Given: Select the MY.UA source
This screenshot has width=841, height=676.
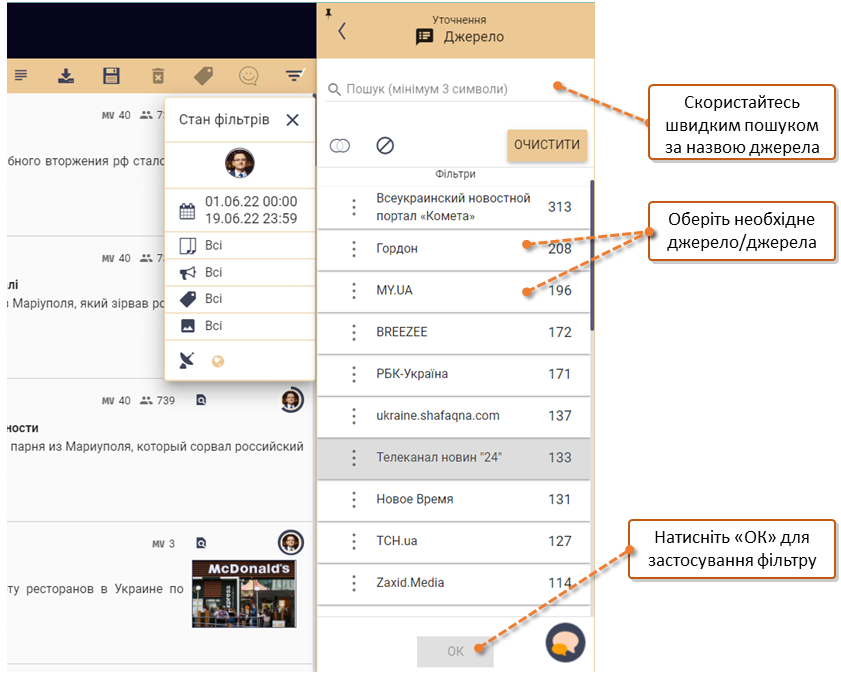Looking at the screenshot, I should pos(454,291).
